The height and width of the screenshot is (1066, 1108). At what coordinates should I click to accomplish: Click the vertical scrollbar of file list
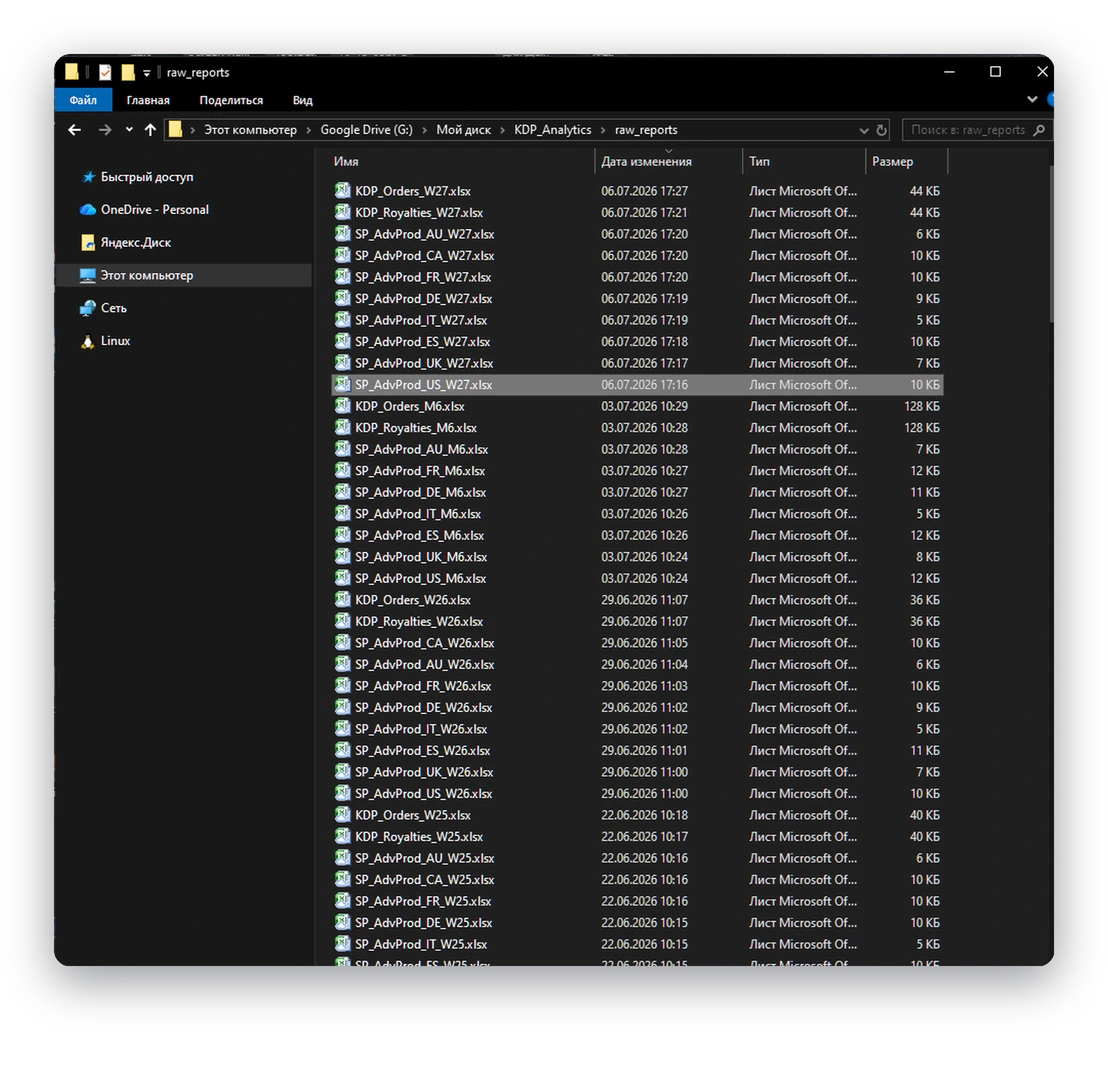[x=1051, y=244]
